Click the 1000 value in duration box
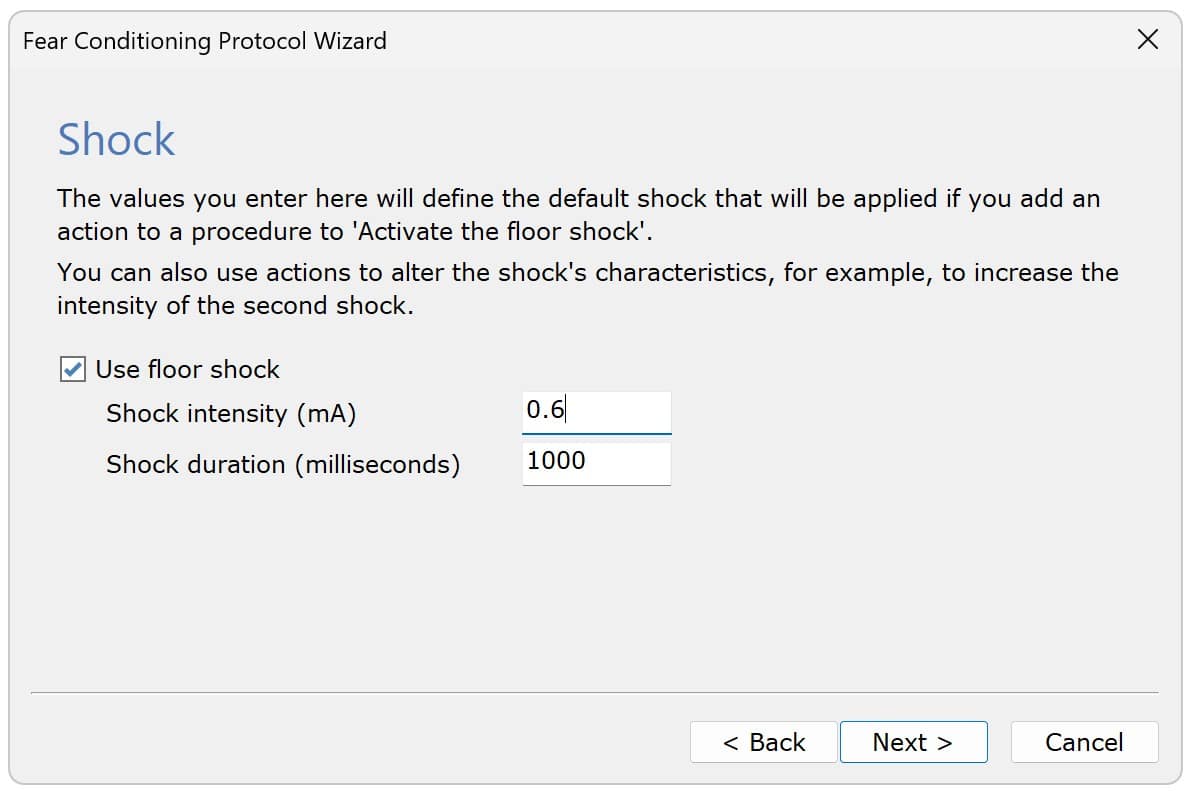This screenshot has height=792, width=1192. (556, 461)
